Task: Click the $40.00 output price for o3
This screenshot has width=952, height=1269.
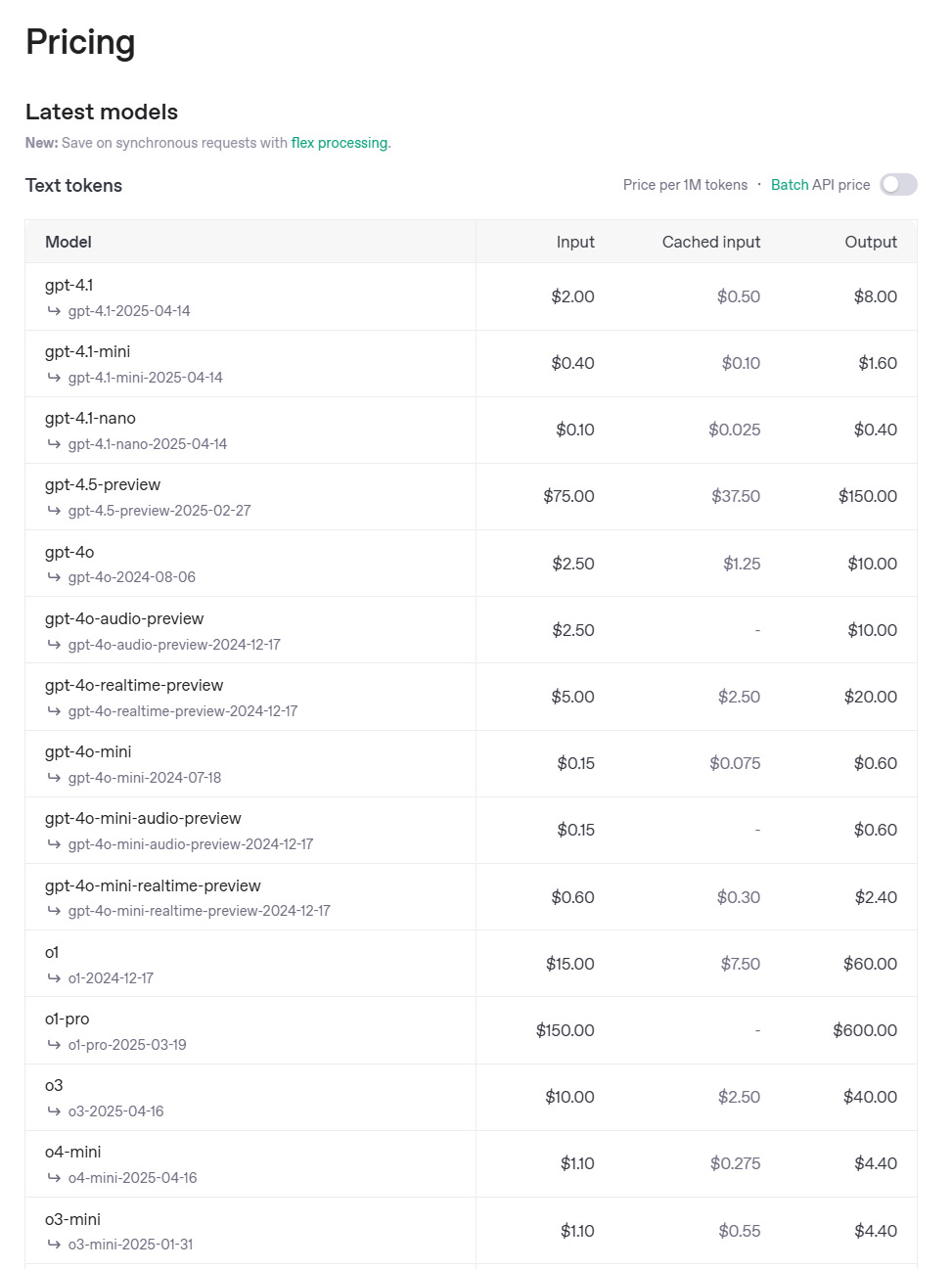Action: [870, 1097]
